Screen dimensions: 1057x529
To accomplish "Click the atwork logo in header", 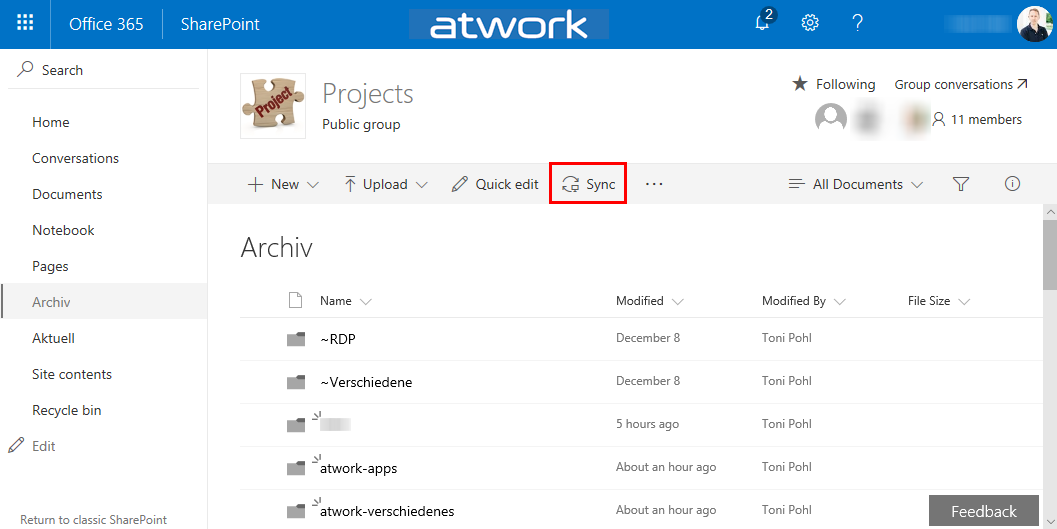I will tap(509, 24).
